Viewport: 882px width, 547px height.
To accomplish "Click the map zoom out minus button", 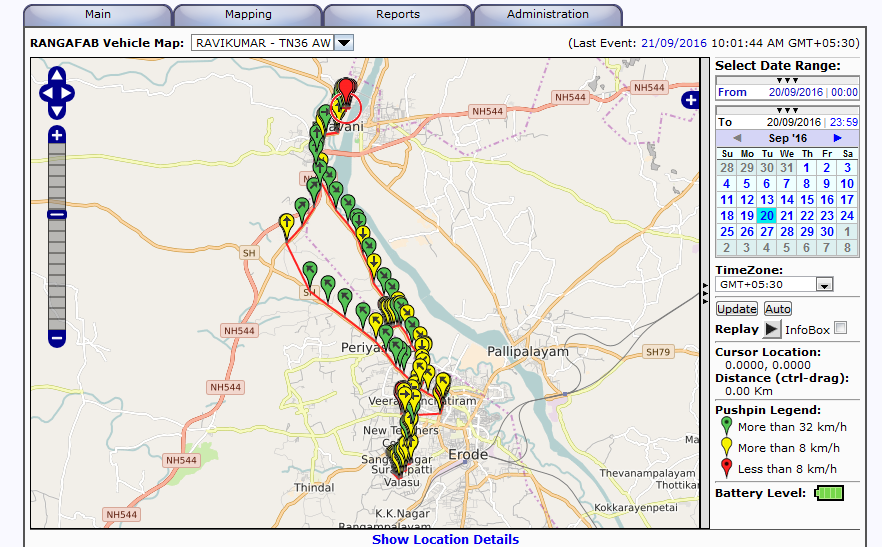I will (x=57, y=338).
